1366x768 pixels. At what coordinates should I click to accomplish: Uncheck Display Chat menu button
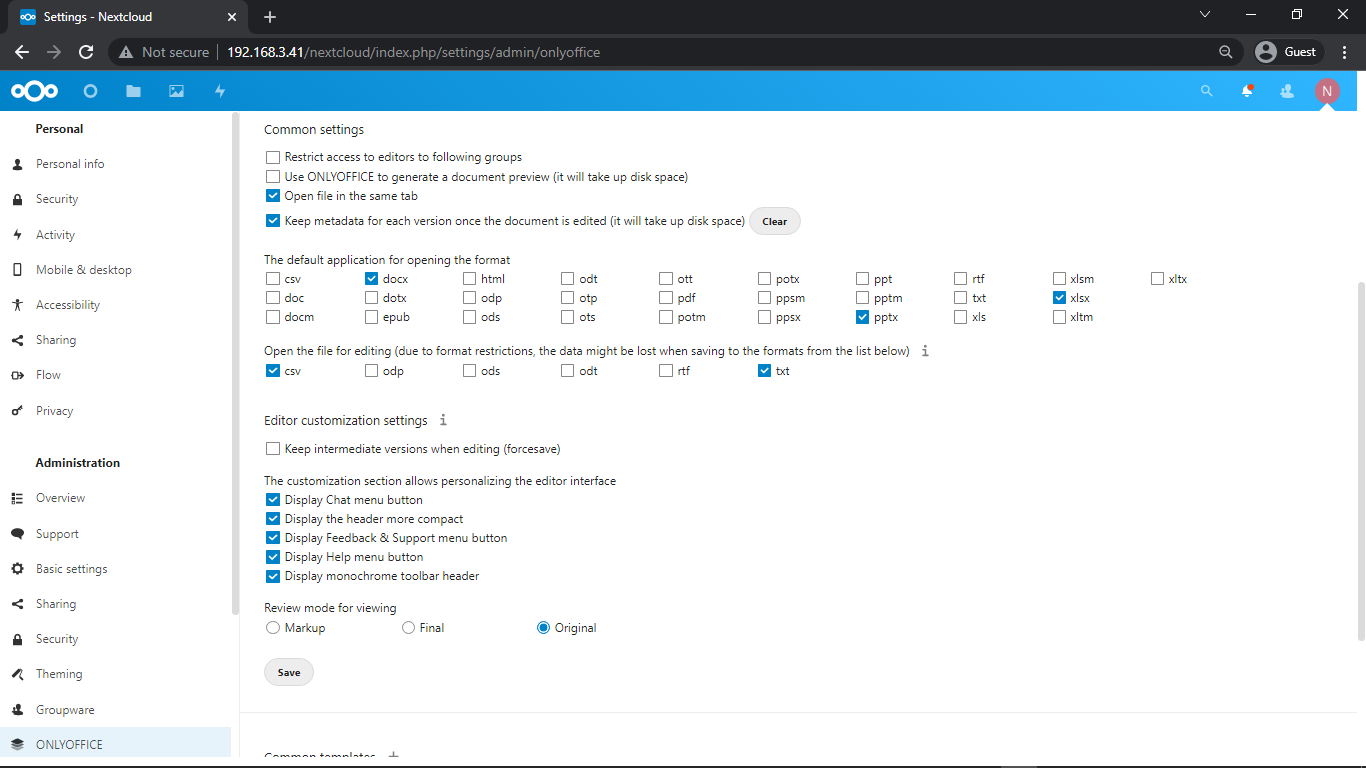(273, 500)
